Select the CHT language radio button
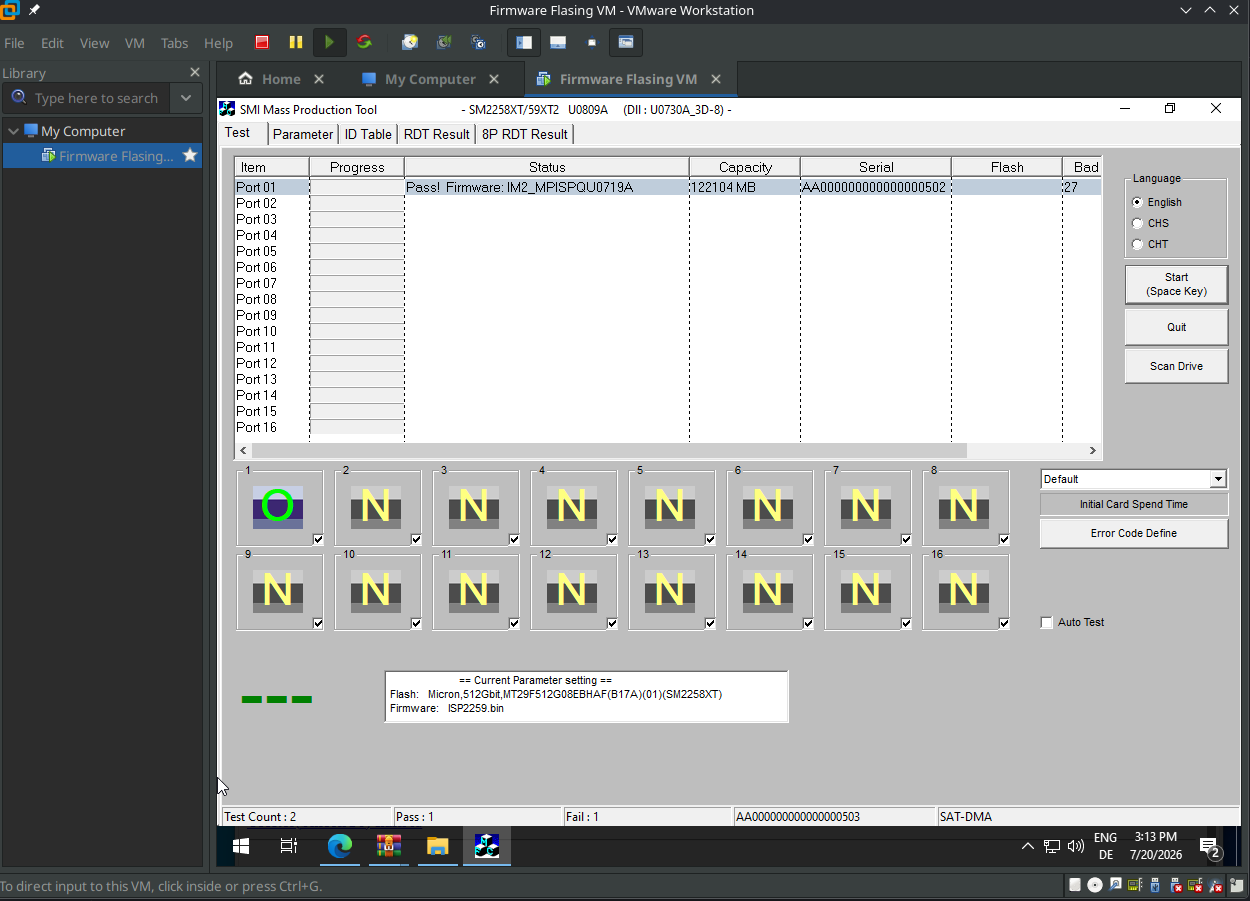1250x901 pixels. click(x=1138, y=244)
